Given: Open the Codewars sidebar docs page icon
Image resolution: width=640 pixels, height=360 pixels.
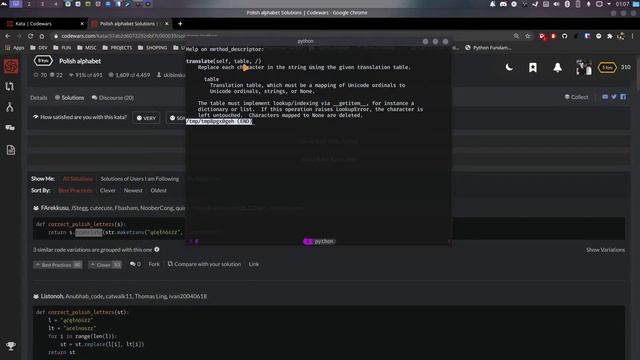Looking at the screenshot, I should tap(11, 150).
